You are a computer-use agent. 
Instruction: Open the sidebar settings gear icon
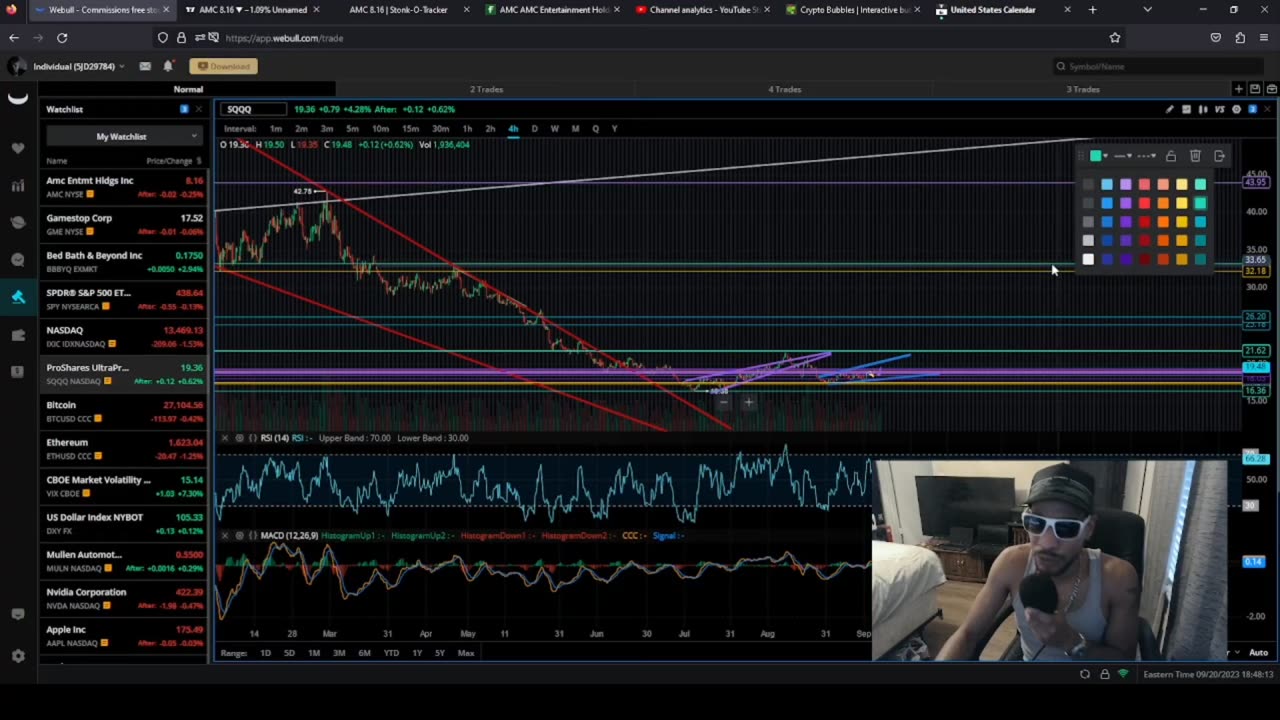tap(17, 656)
